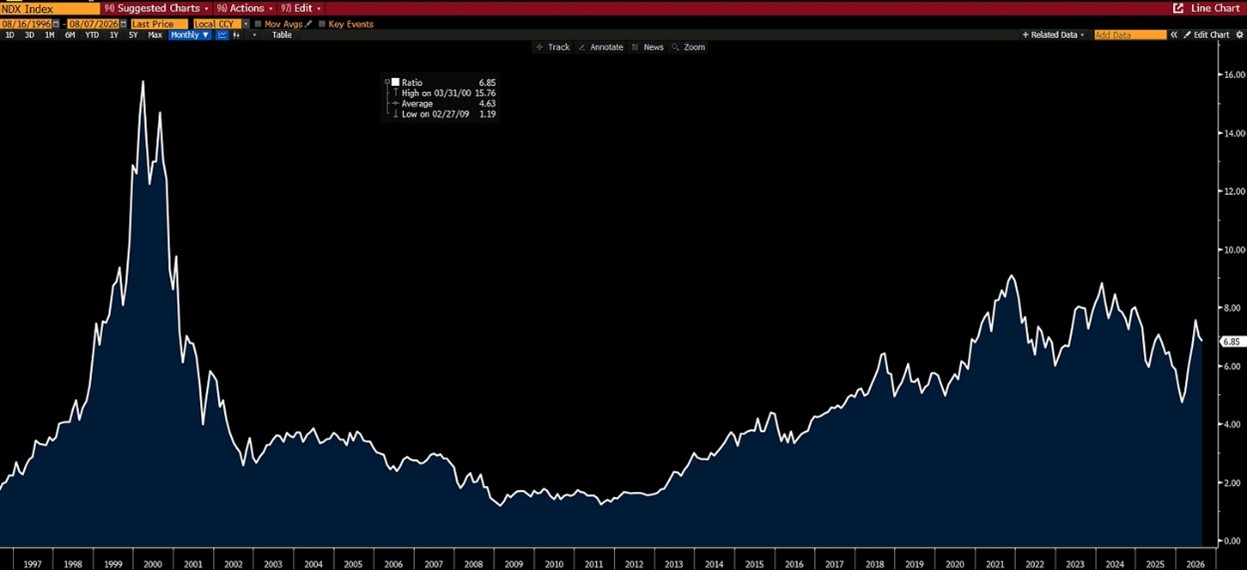Activate the Zoom tool
The width and height of the screenshot is (1247, 570).
click(689, 47)
